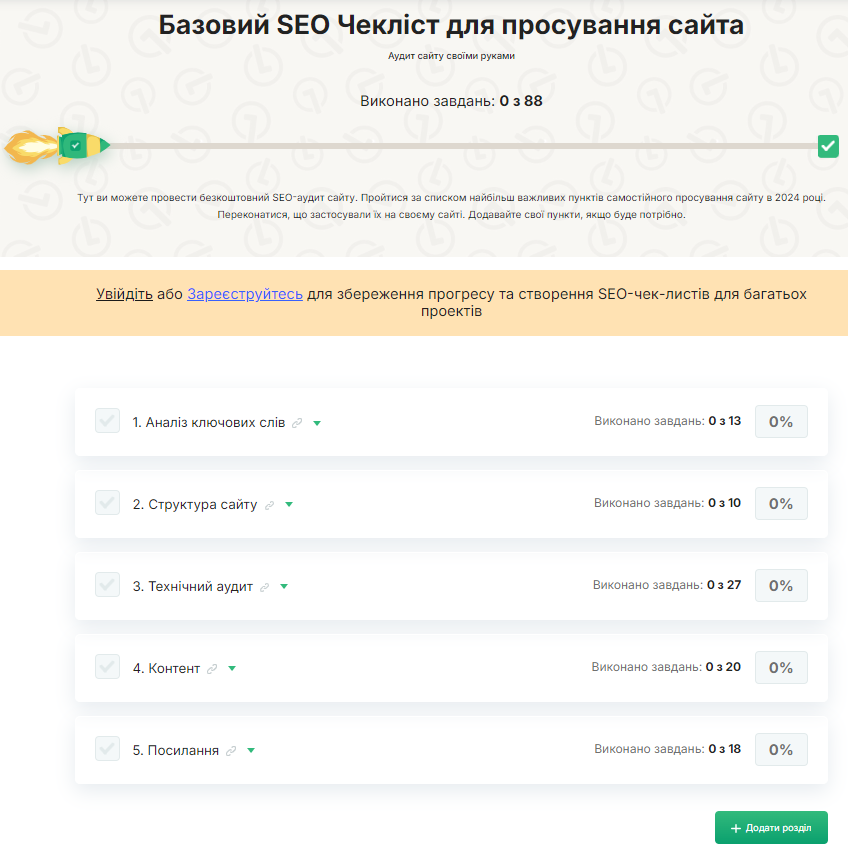Click link icon next to Структура сайту
This screenshot has height=848, width=848.
(269, 505)
